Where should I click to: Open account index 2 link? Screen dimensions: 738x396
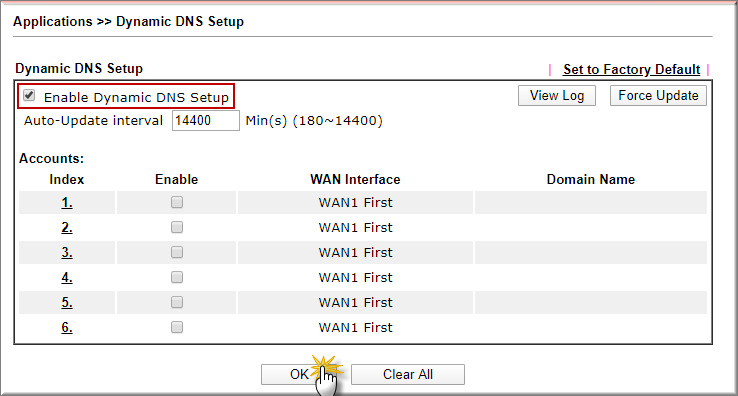click(x=67, y=228)
